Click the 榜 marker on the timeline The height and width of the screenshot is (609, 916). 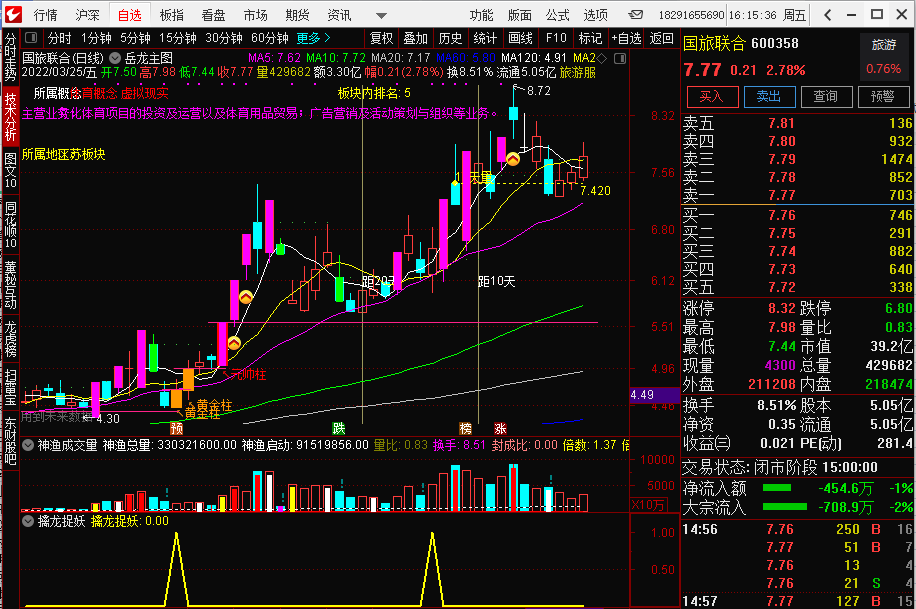point(466,428)
